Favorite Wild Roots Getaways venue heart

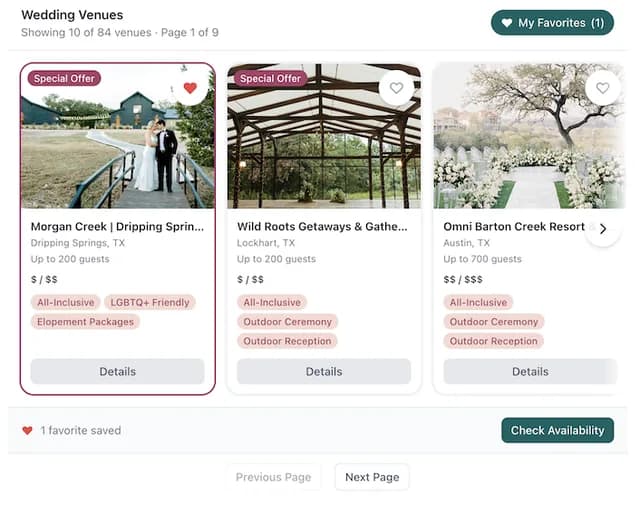pos(396,88)
